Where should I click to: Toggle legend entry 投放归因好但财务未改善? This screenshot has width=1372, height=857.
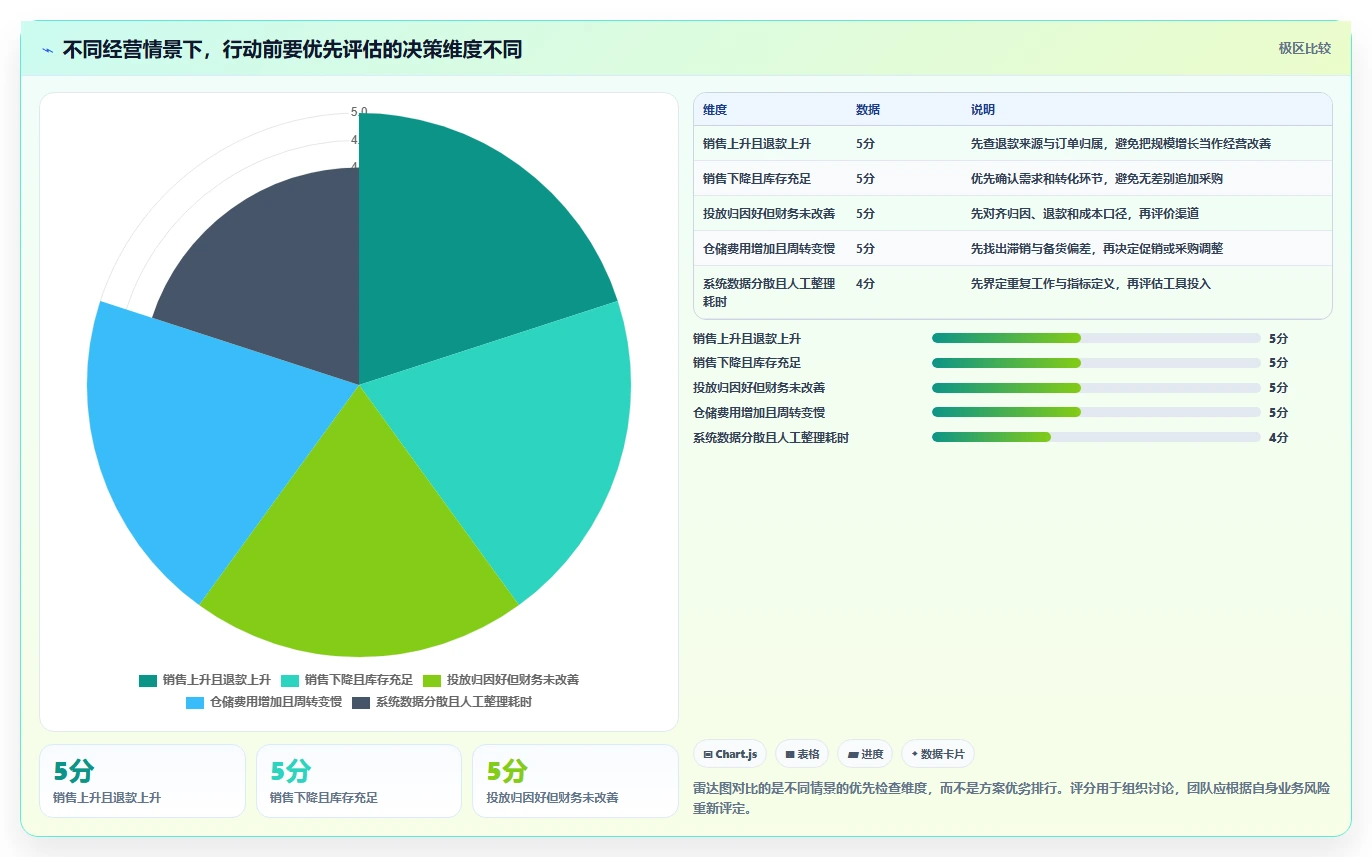(501, 680)
